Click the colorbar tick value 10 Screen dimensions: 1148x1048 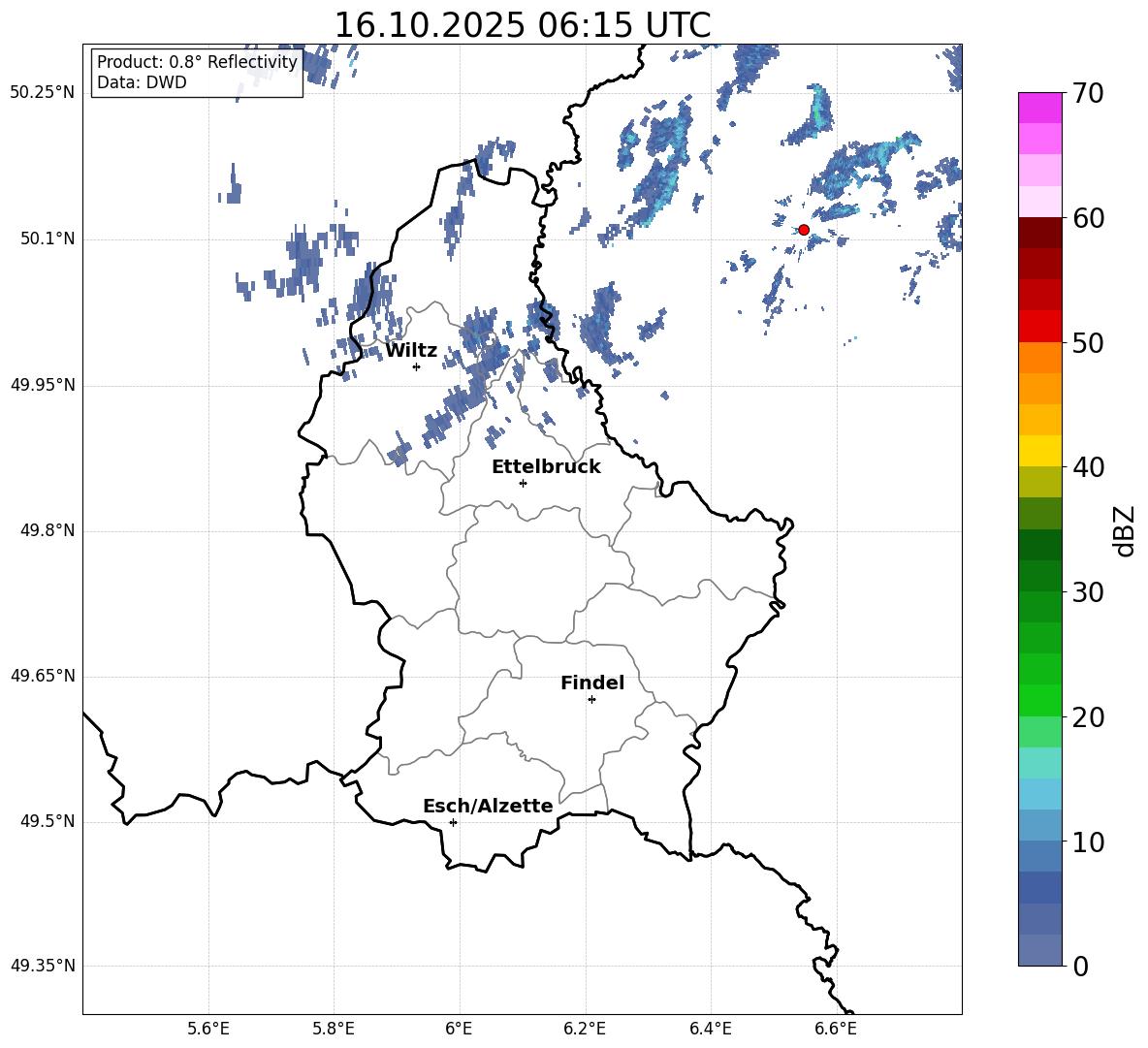click(x=1088, y=842)
